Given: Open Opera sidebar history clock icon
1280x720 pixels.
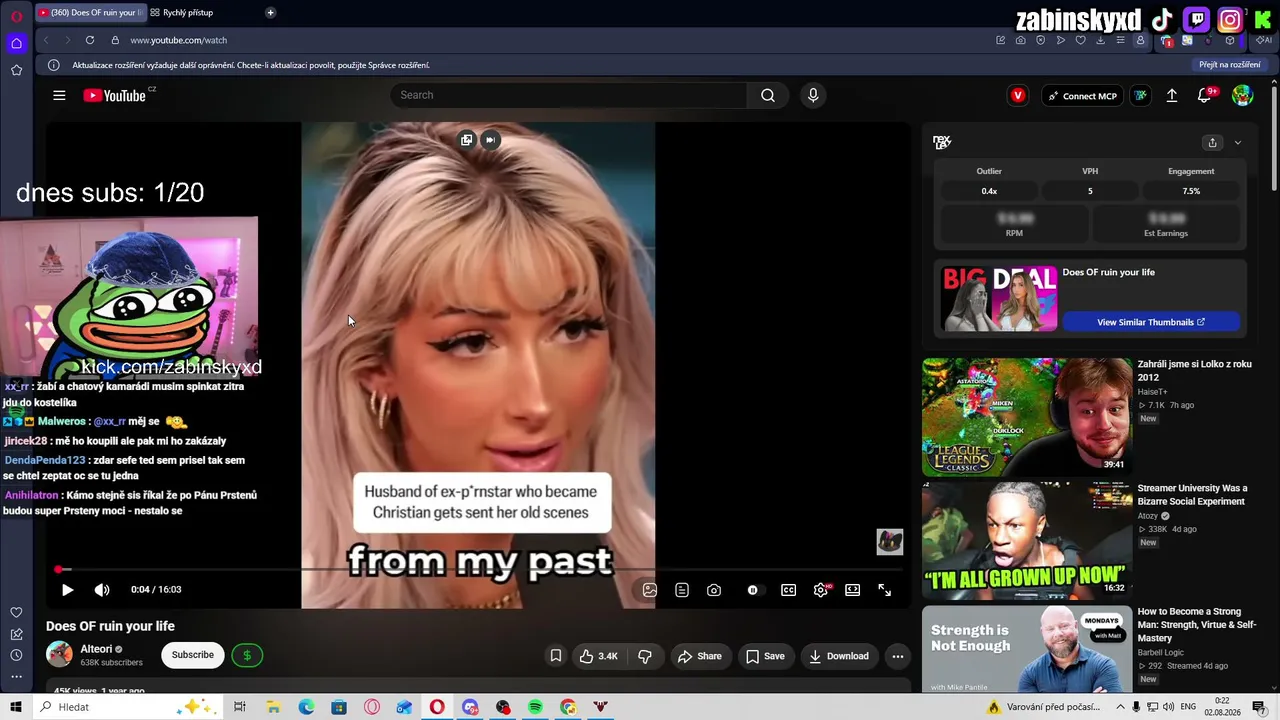Looking at the screenshot, I should [x=16, y=655].
